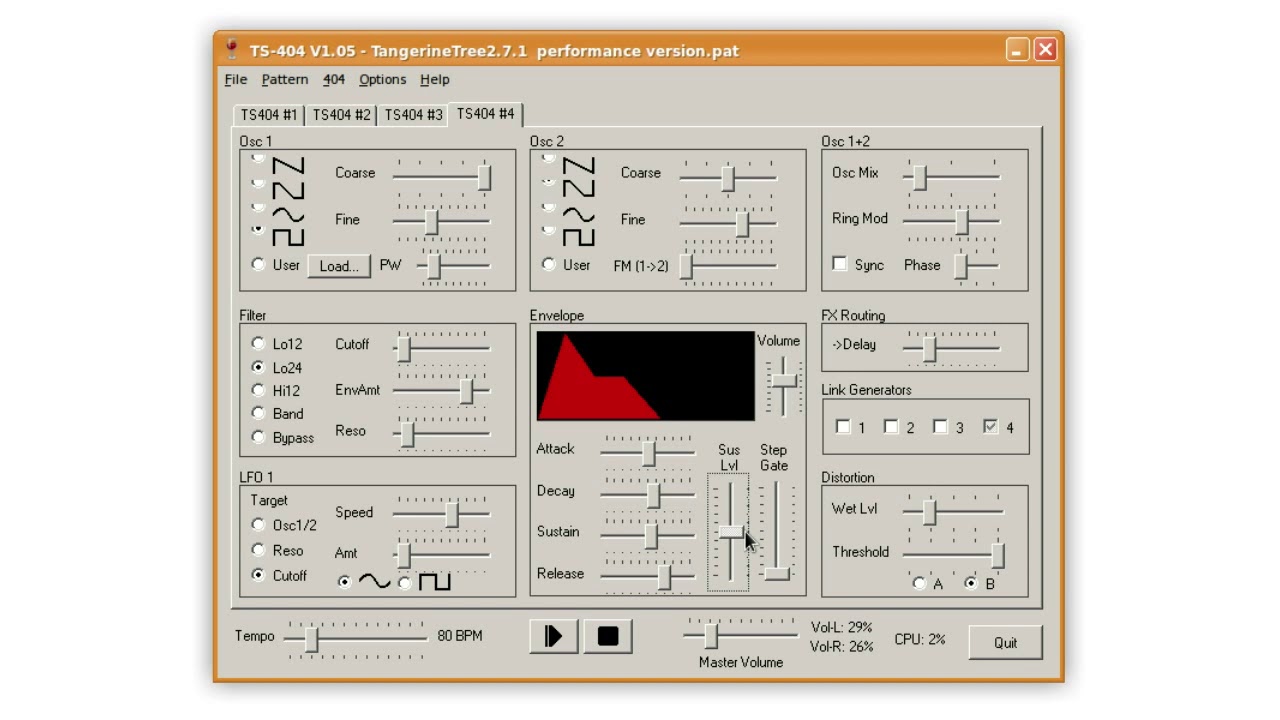Click the EnvAmt slider
1280x720 pixels.
click(x=442, y=390)
